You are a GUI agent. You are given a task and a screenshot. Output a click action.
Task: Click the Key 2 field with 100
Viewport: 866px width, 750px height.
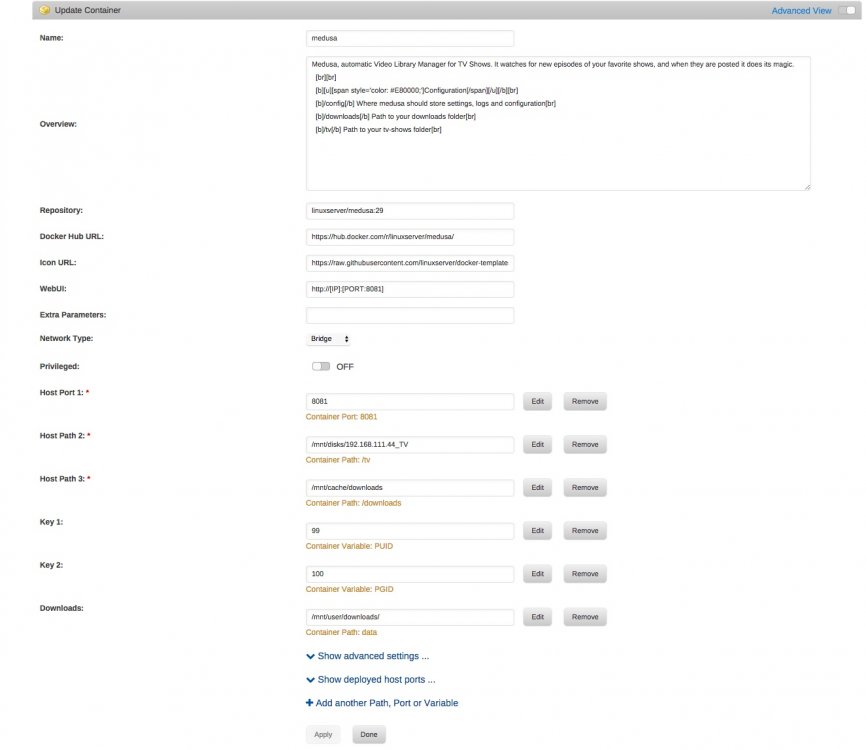click(x=410, y=574)
